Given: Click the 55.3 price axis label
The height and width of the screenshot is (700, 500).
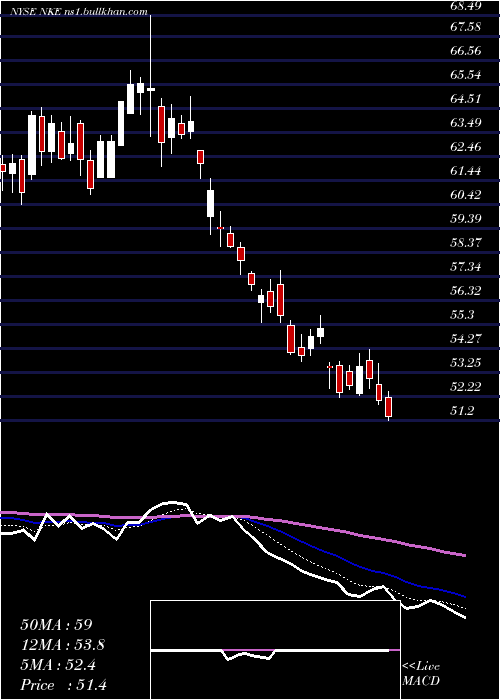Looking at the screenshot, I should pyautogui.click(x=462, y=315).
